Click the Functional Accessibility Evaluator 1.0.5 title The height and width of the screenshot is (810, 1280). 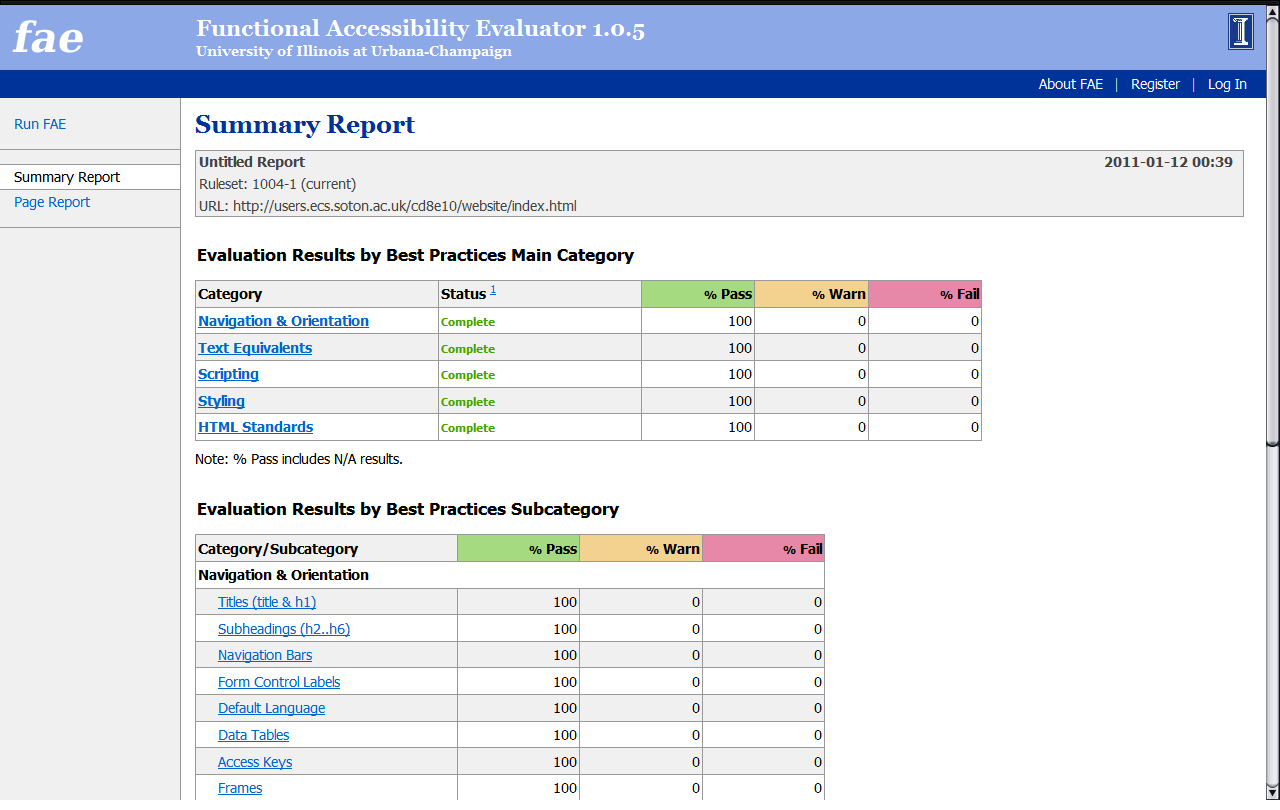coord(420,29)
